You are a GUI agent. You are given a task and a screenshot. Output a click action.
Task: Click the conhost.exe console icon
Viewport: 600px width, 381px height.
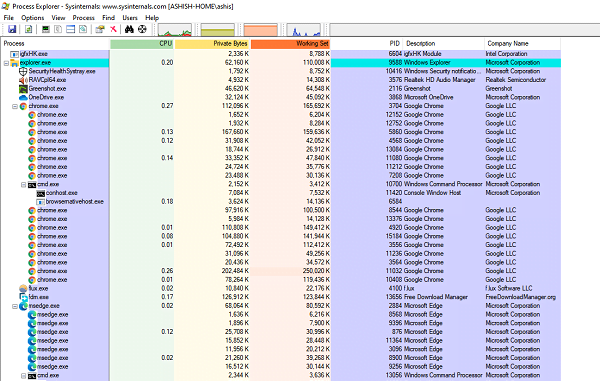point(41,193)
